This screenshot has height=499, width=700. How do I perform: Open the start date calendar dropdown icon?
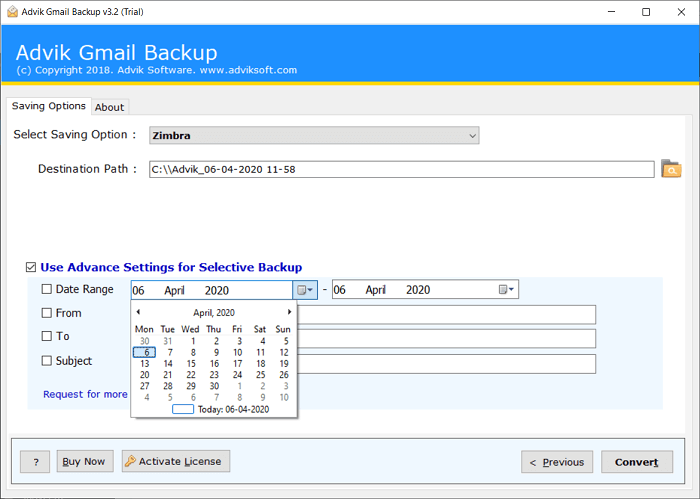tap(305, 290)
